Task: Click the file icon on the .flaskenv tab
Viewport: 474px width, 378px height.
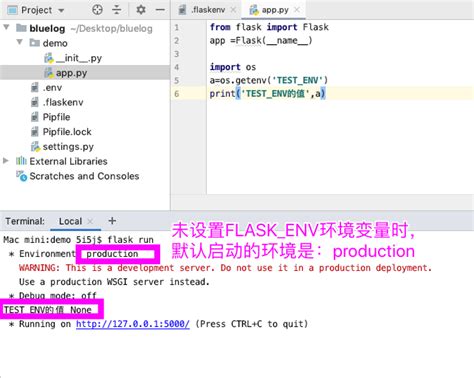Action: point(182,10)
